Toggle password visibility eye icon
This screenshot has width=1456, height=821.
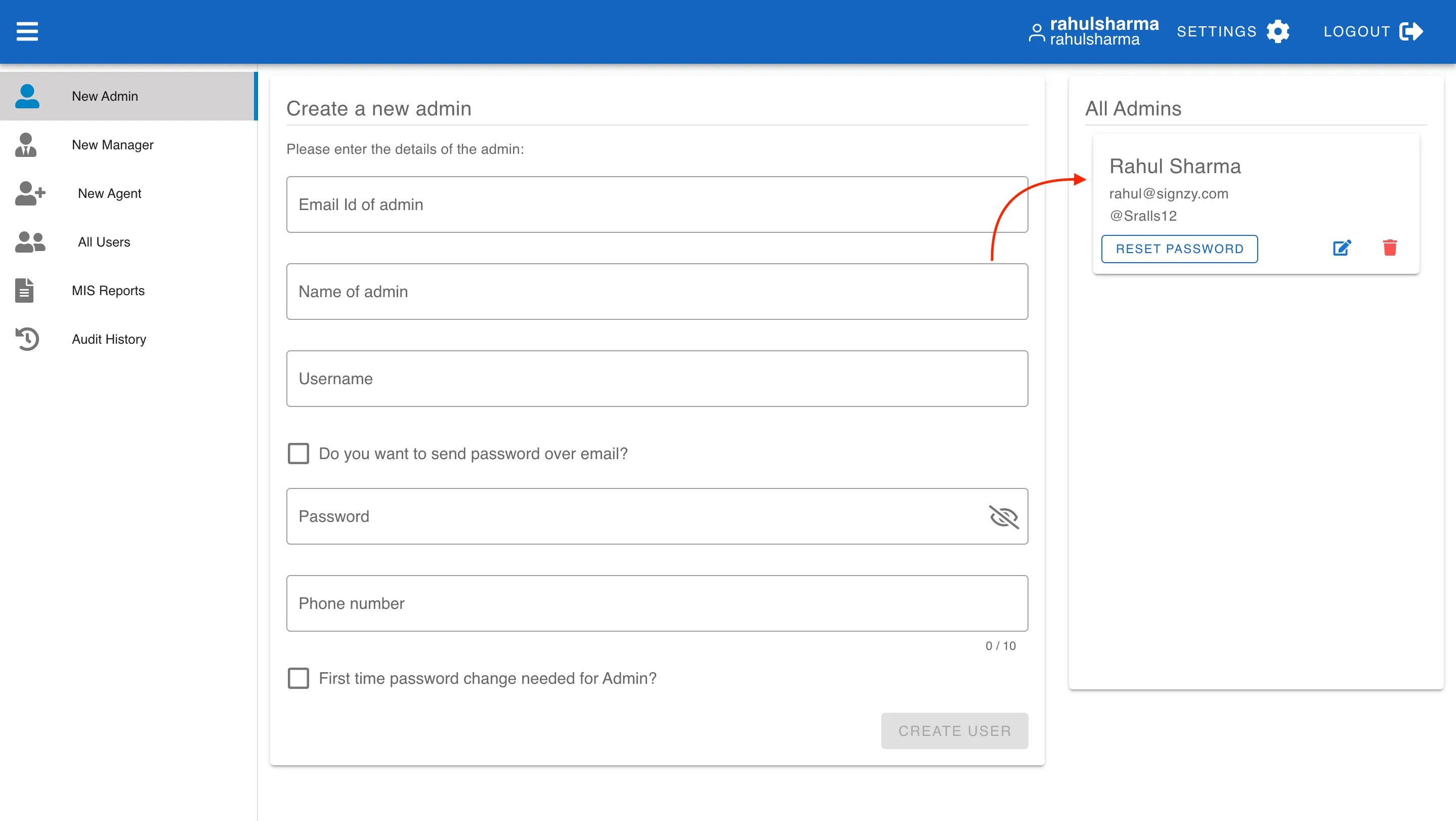1004,517
